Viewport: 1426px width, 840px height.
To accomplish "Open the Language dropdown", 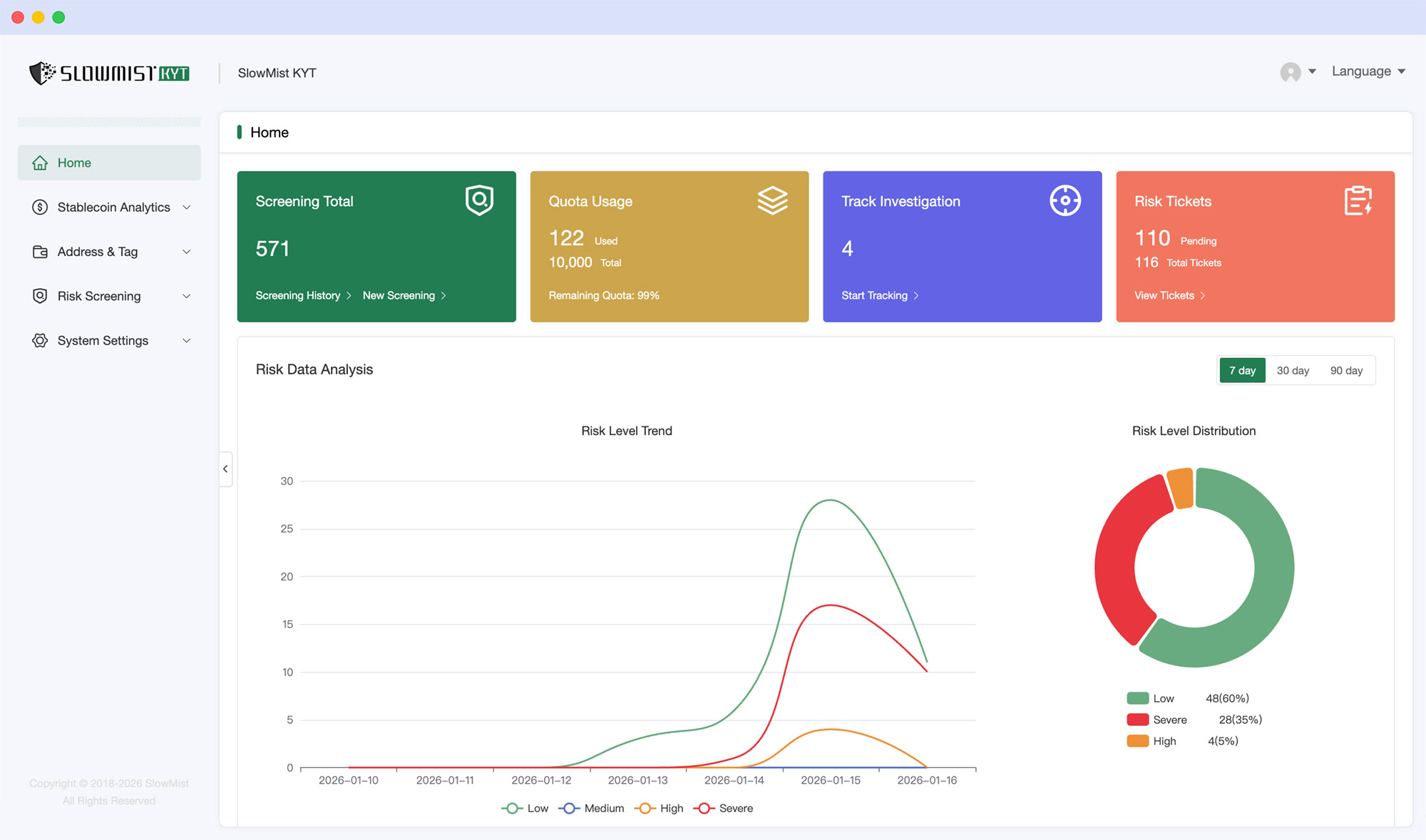I will 1368,71.
